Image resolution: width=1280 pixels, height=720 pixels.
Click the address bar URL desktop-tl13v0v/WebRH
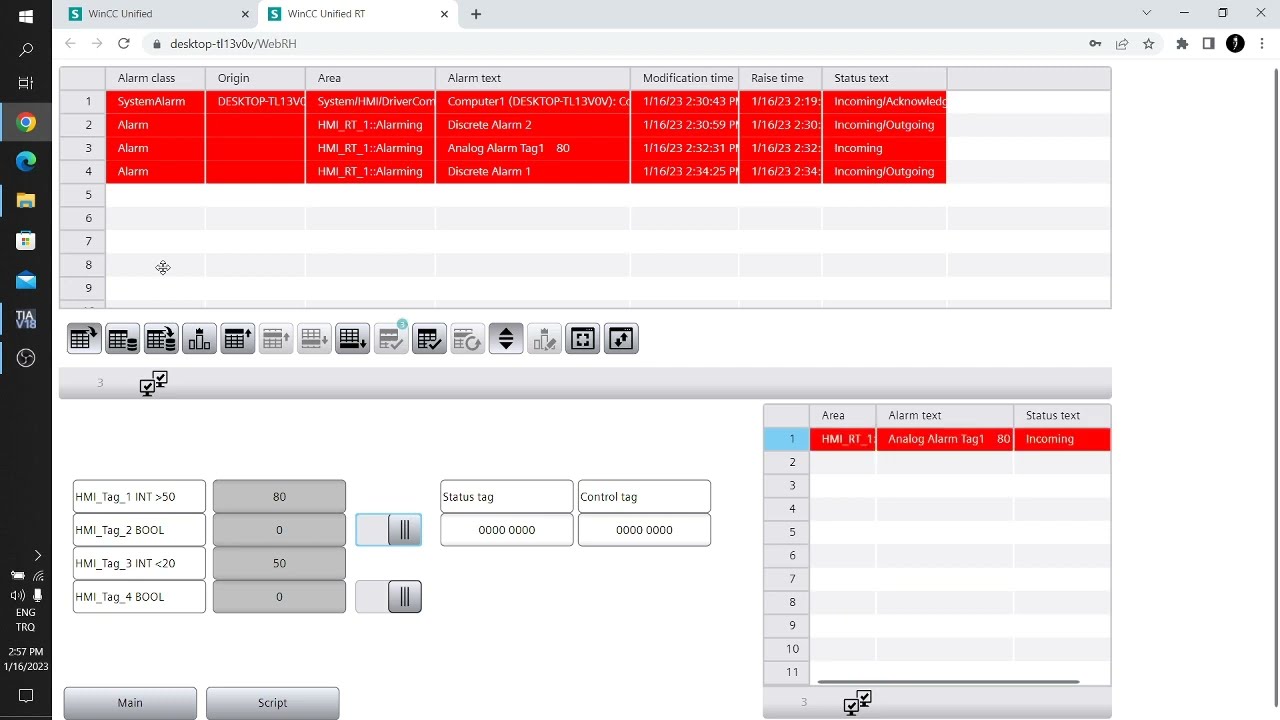pos(233,44)
